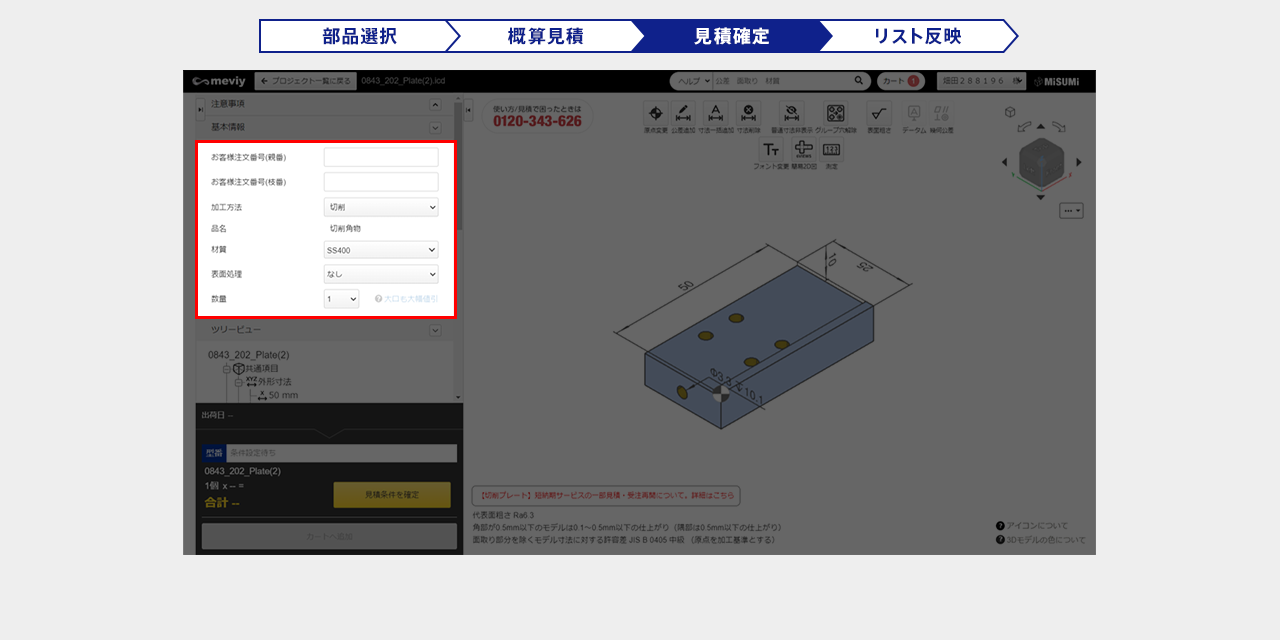Select the 表面粗さ surface roughness tool
The image size is (1280, 640).
(879, 114)
